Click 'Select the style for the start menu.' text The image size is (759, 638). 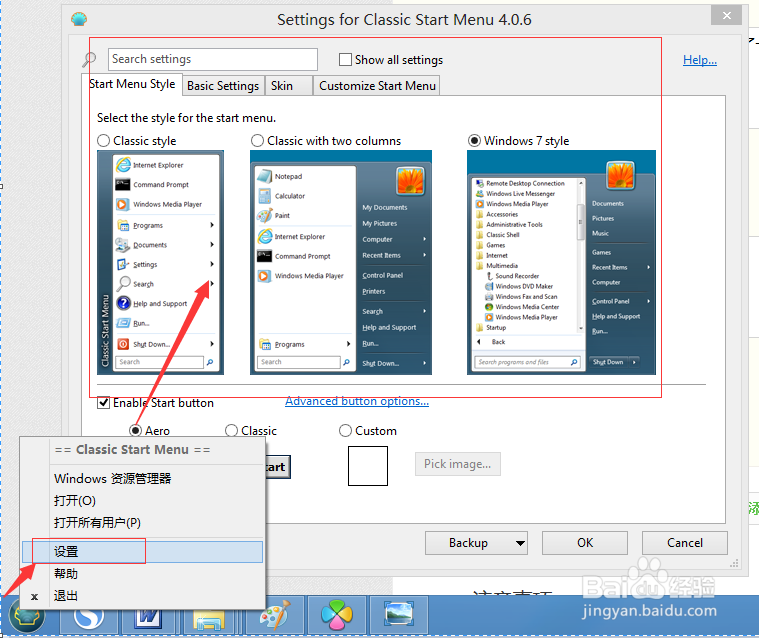pyautogui.click(x=186, y=118)
